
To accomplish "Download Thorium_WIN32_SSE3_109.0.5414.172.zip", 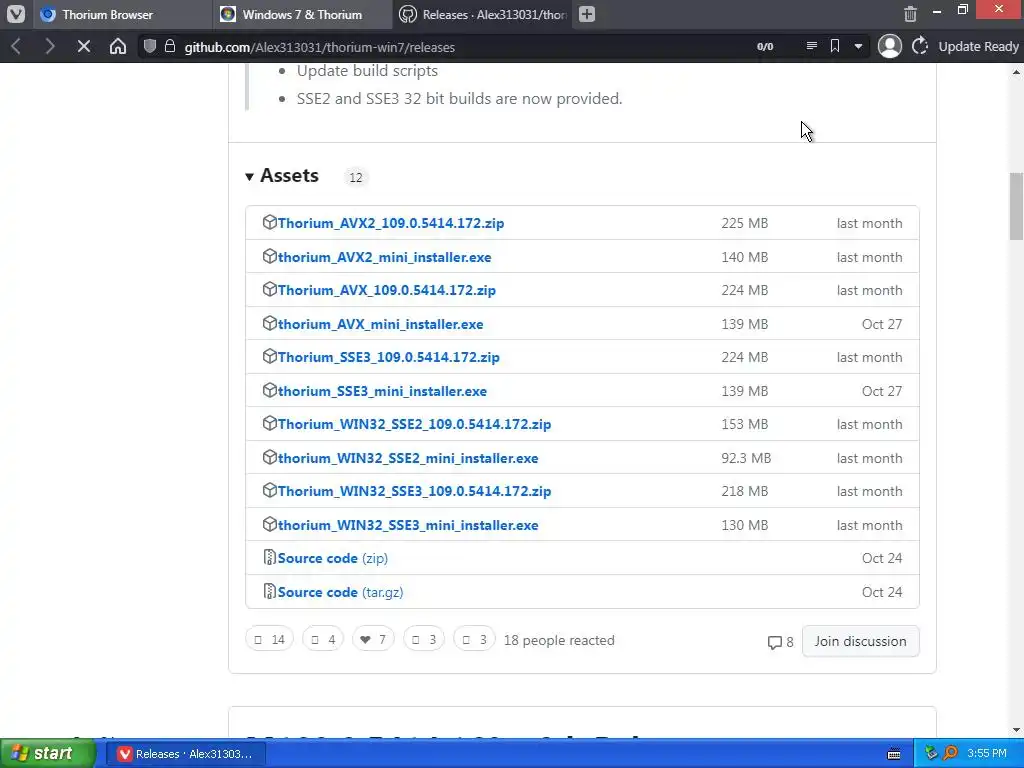I will click(x=414, y=491).
